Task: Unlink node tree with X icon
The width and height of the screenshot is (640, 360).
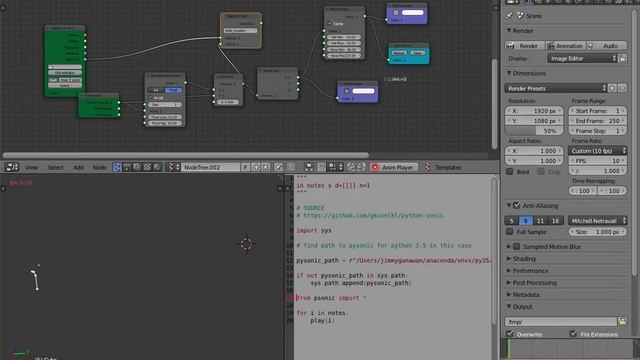Action: point(265,167)
